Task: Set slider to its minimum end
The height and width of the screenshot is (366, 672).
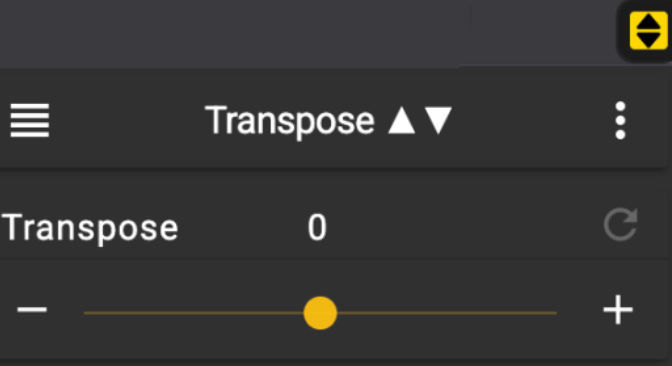Action: (85, 313)
